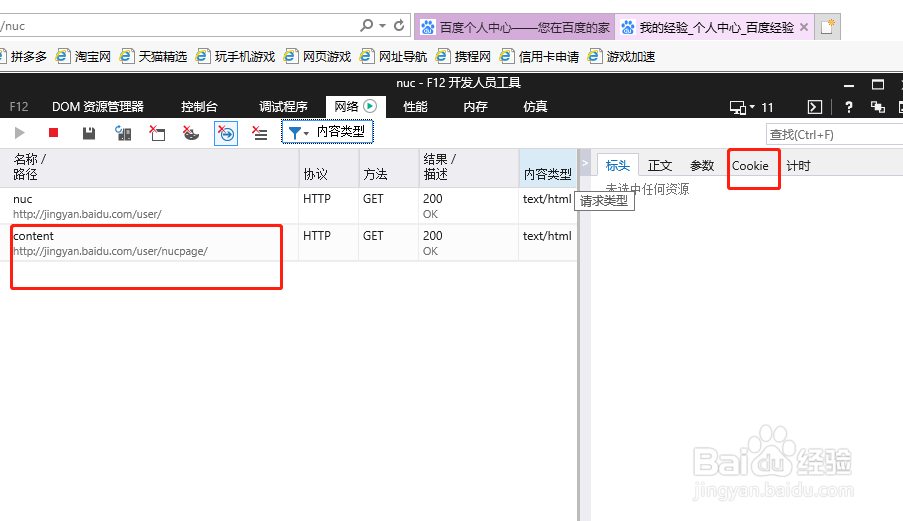Sort by the 内容类型 column header

pyautogui.click(x=548, y=167)
